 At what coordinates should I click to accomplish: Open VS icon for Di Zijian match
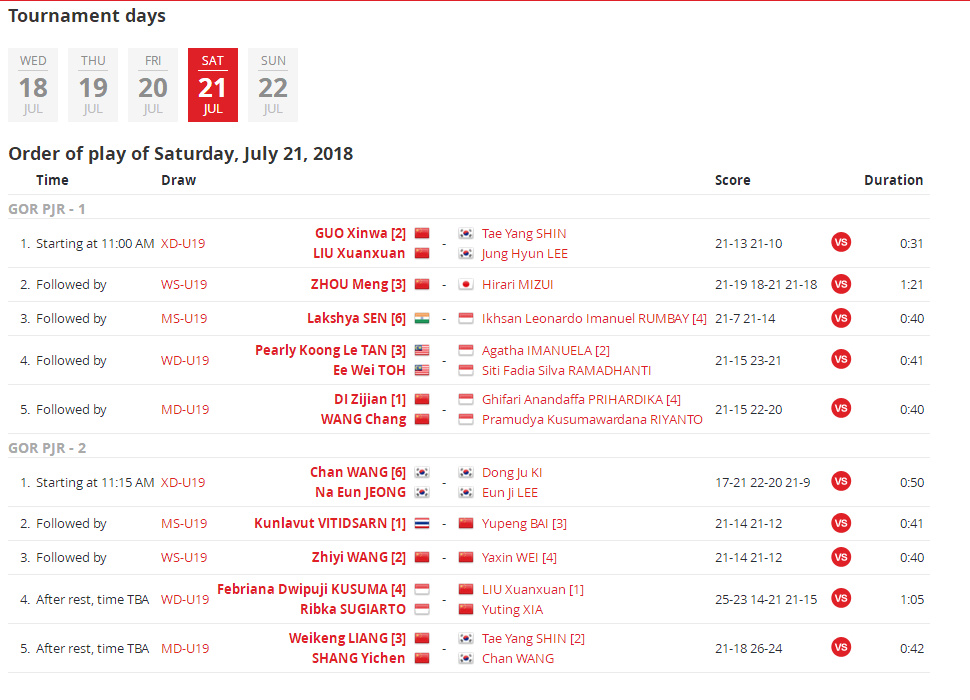841,409
